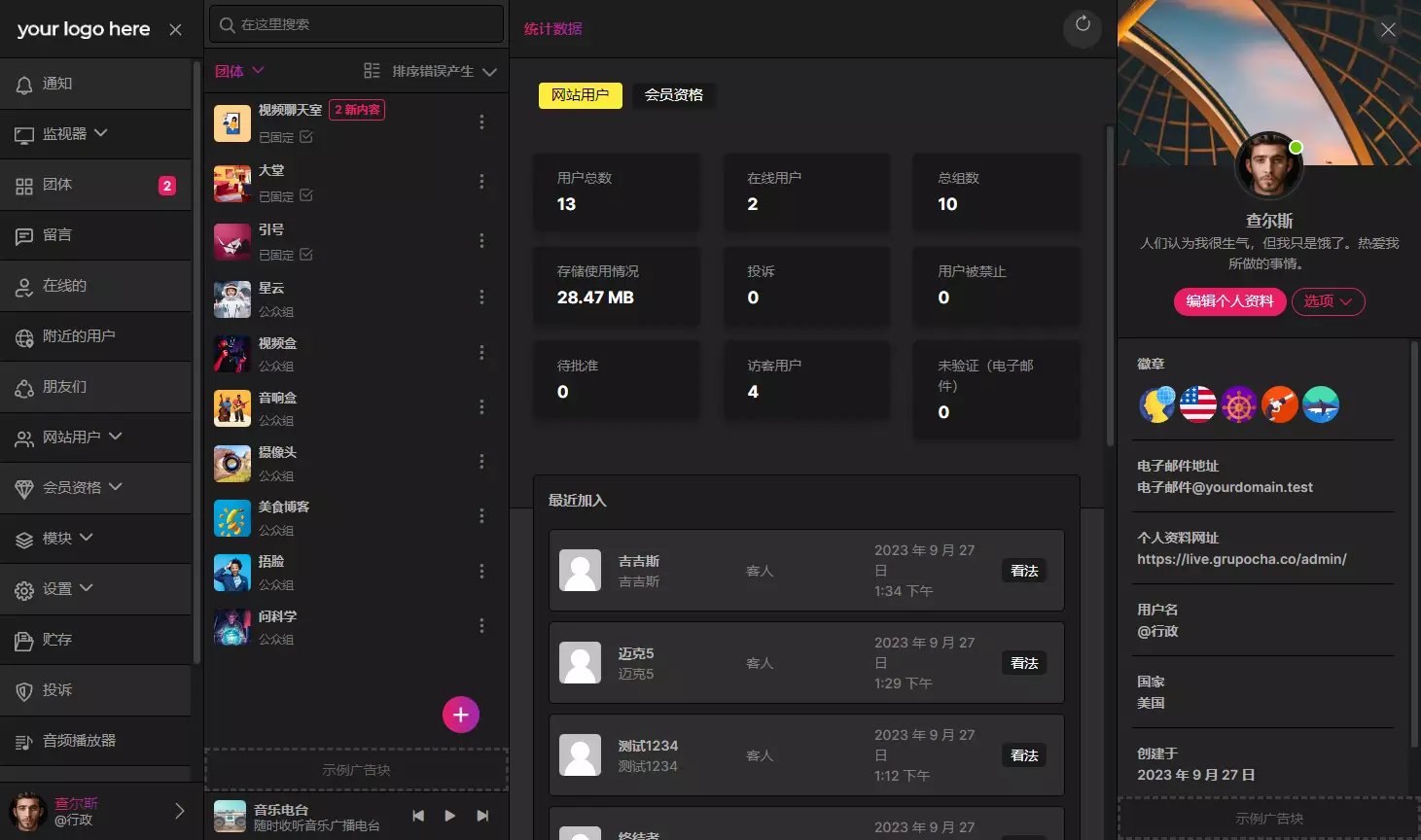The width and height of the screenshot is (1421, 840).
Task: Toggle pinned checkbox of 引号
Action: coord(306,255)
